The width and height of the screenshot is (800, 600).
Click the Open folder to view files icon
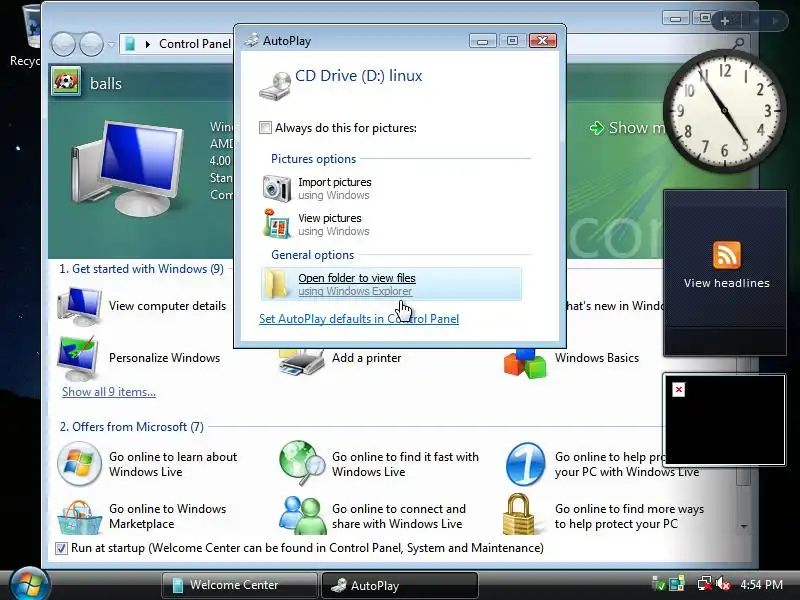click(277, 284)
